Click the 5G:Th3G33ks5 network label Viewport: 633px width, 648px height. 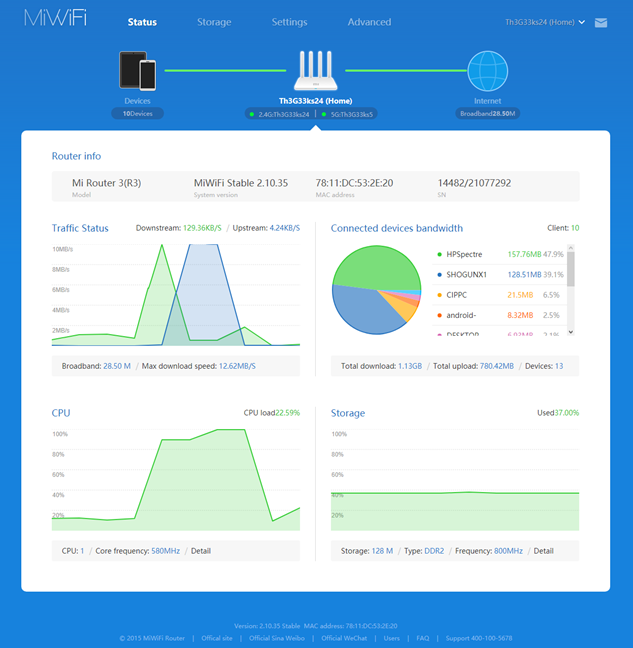point(352,114)
